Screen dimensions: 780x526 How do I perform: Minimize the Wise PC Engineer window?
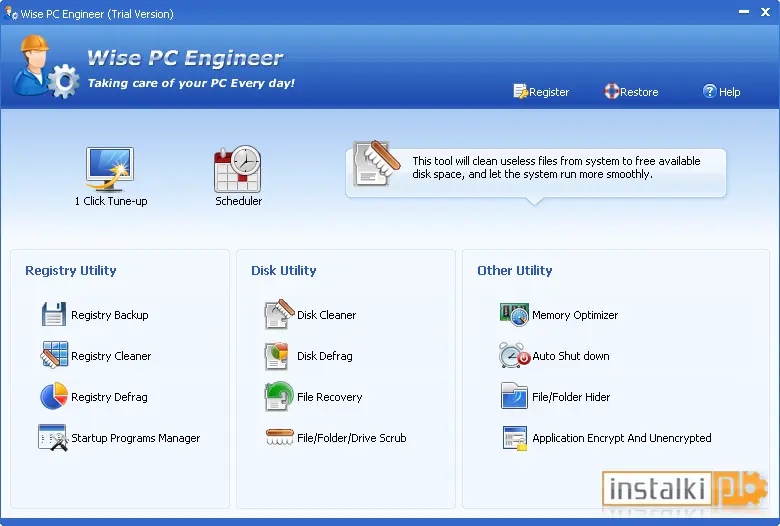coord(744,12)
